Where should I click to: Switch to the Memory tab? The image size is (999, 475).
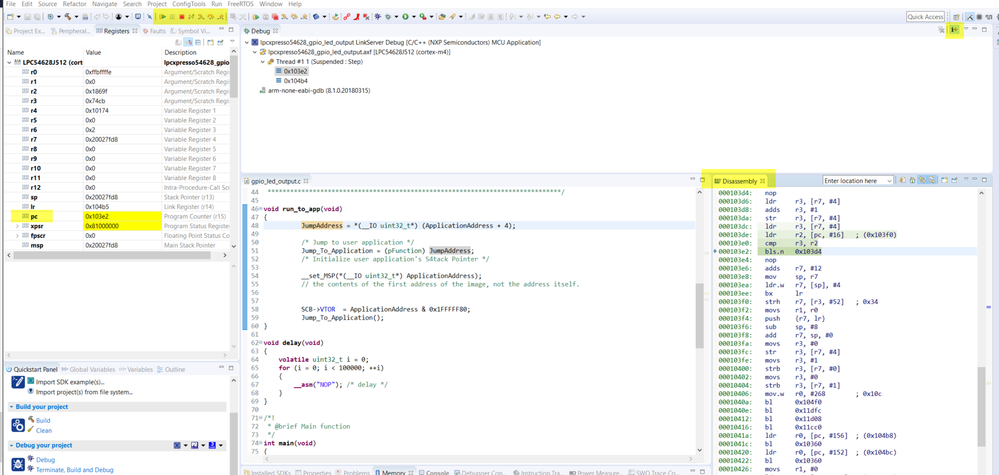[x=392, y=471]
